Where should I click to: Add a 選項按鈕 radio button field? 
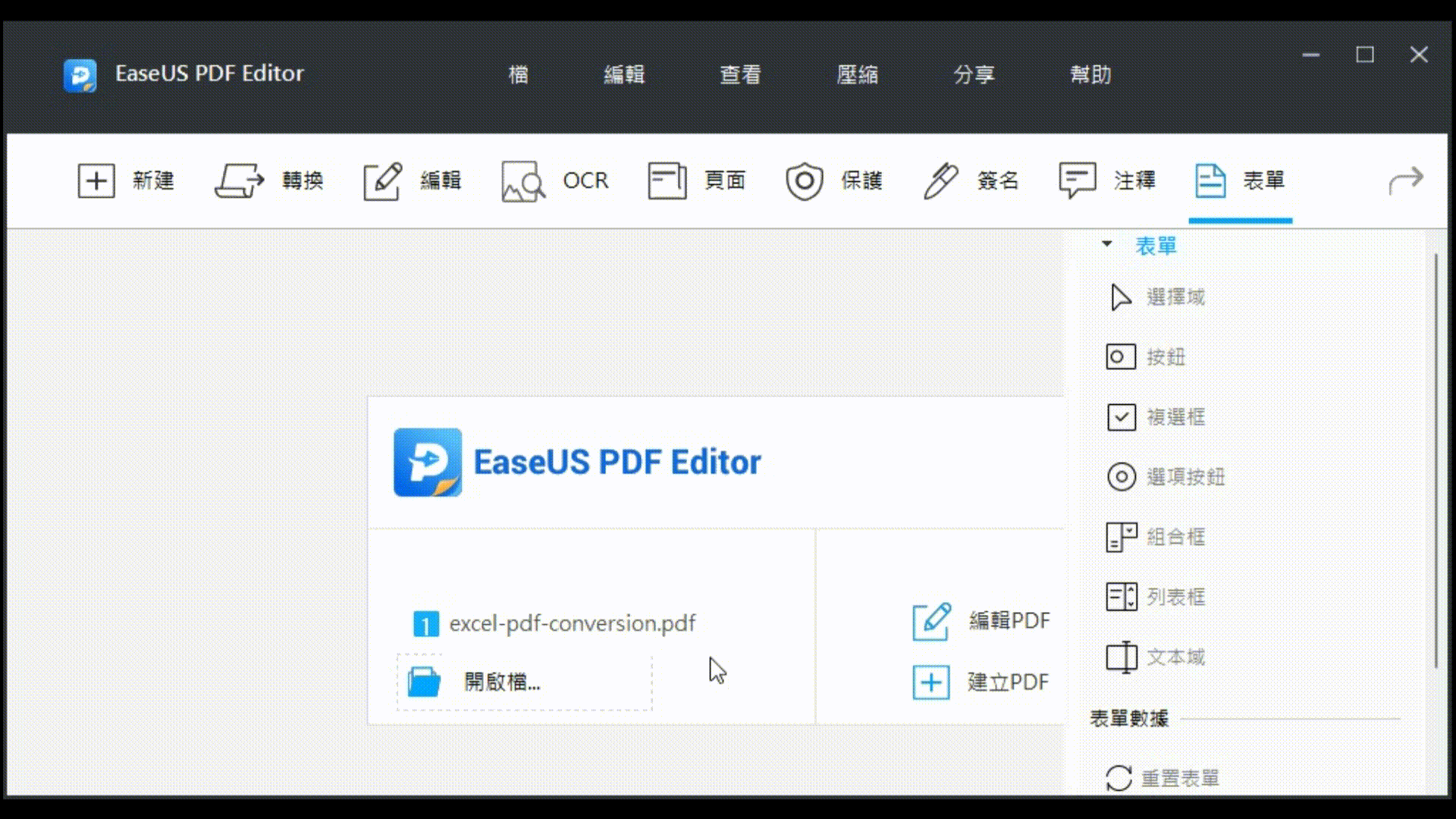coord(1122,477)
